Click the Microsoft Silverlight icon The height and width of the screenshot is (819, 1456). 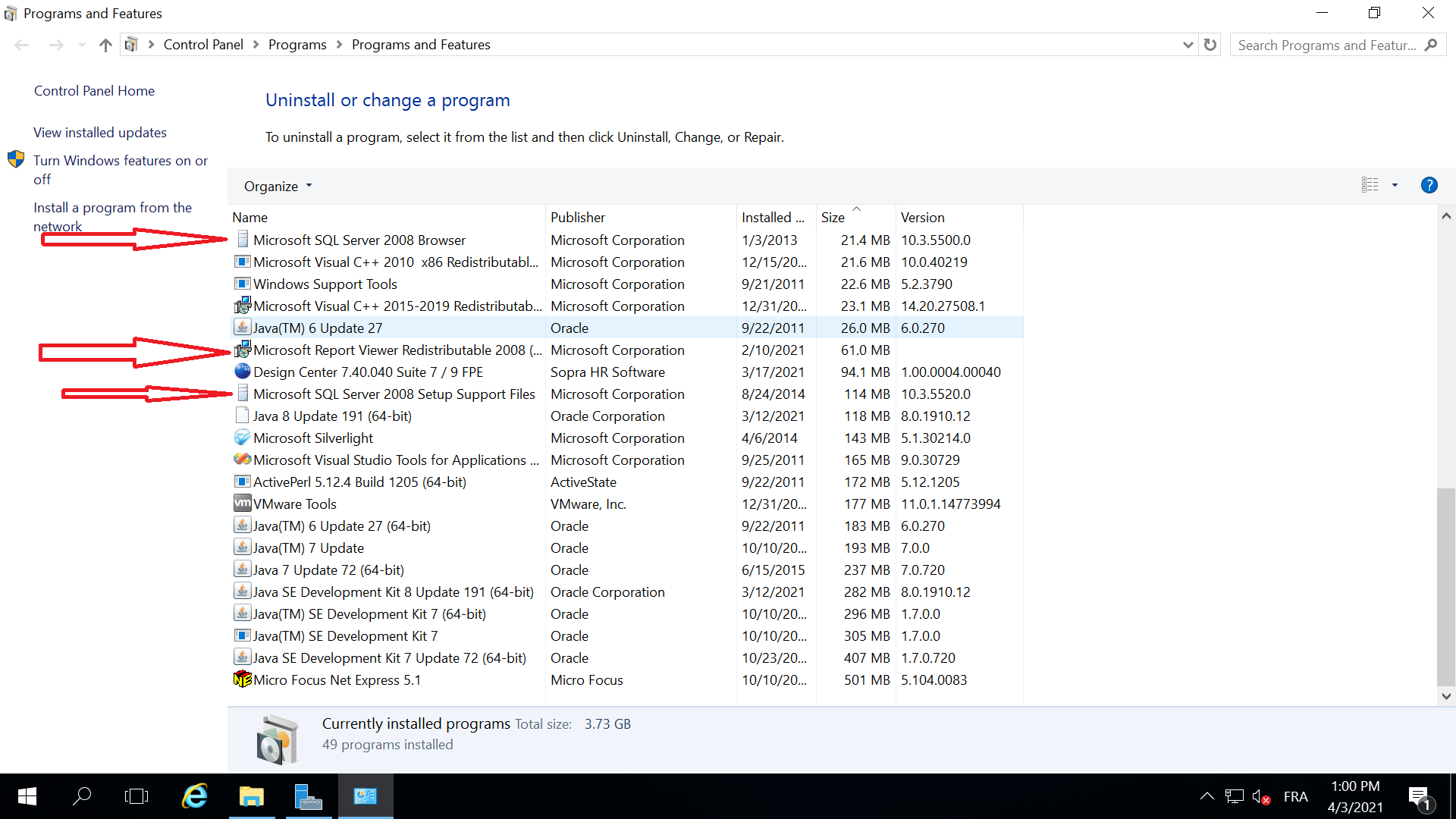point(242,438)
